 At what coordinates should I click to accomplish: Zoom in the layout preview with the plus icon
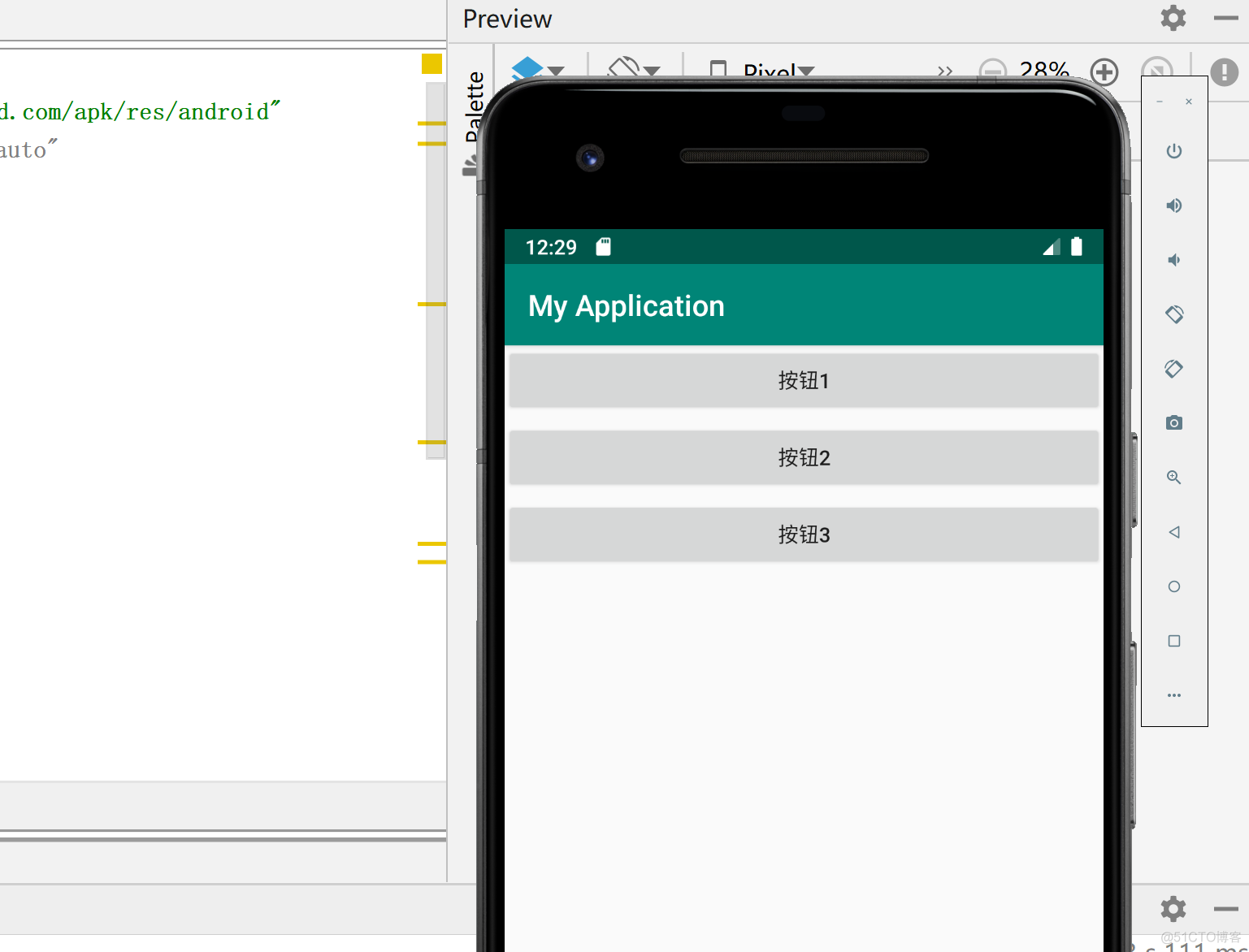1104,71
